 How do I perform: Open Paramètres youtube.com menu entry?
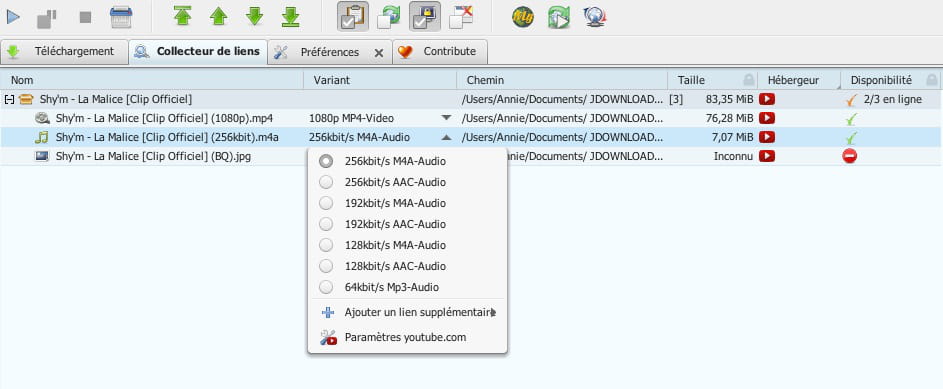click(x=407, y=337)
